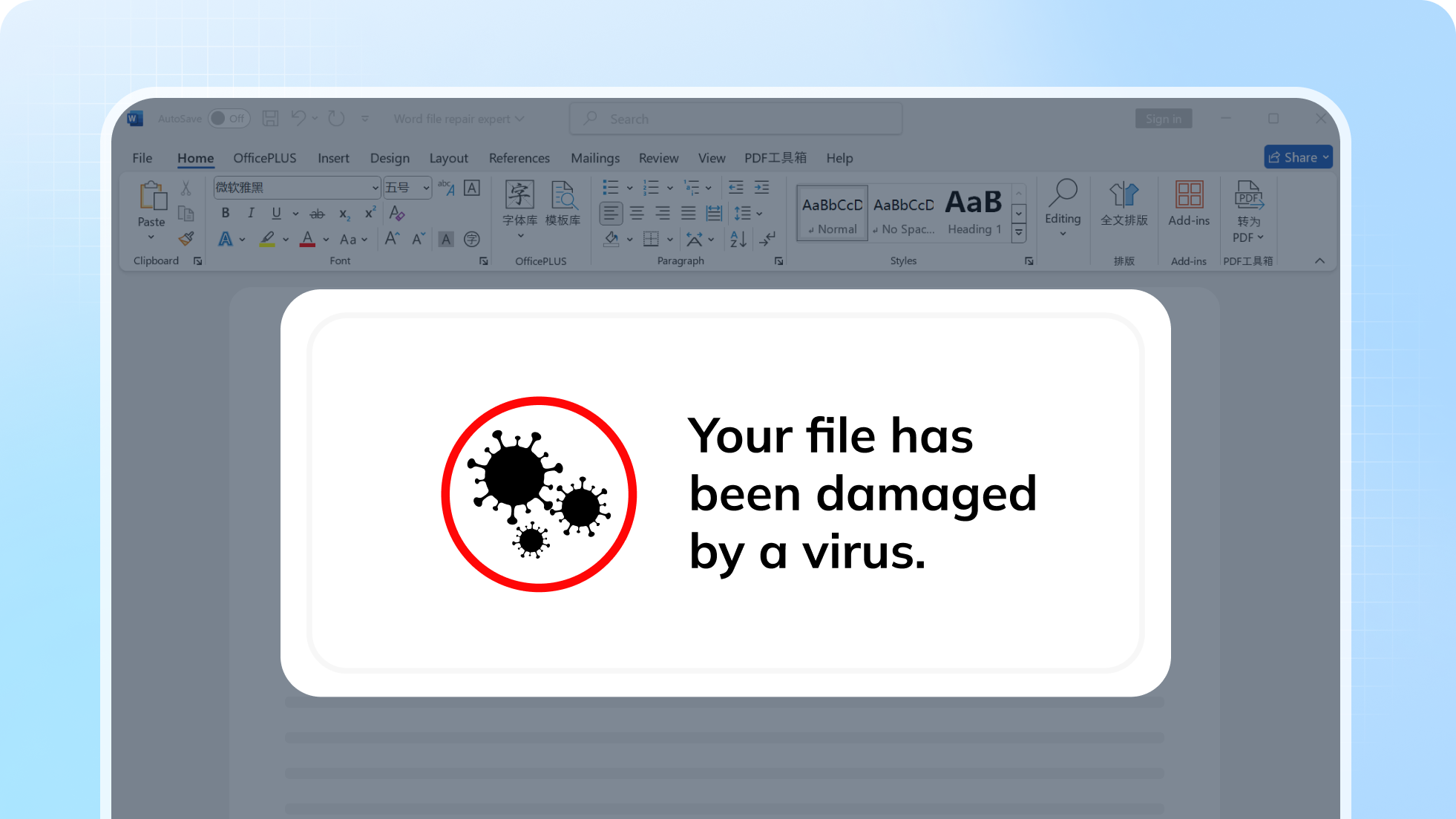Switch to the Mailings tab
The height and width of the screenshot is (819, 1456).
[x=594, y=158]
